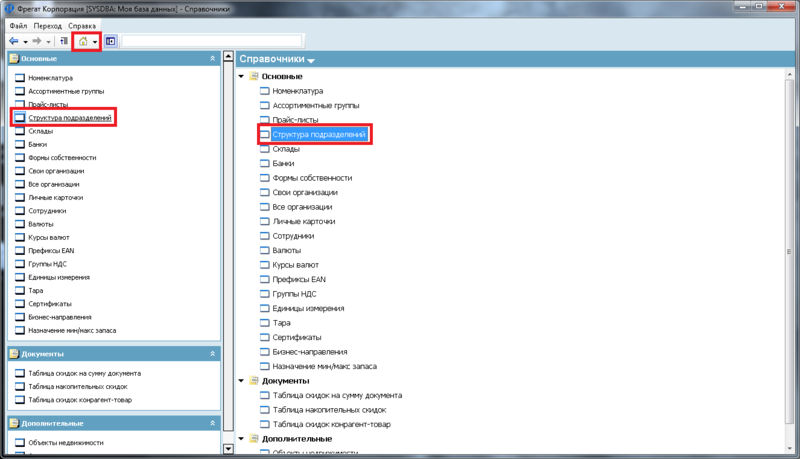The height and width of the screenshot is (459, 800).
Task: Go back with the blue arrow
Action: tap(14, 41)
